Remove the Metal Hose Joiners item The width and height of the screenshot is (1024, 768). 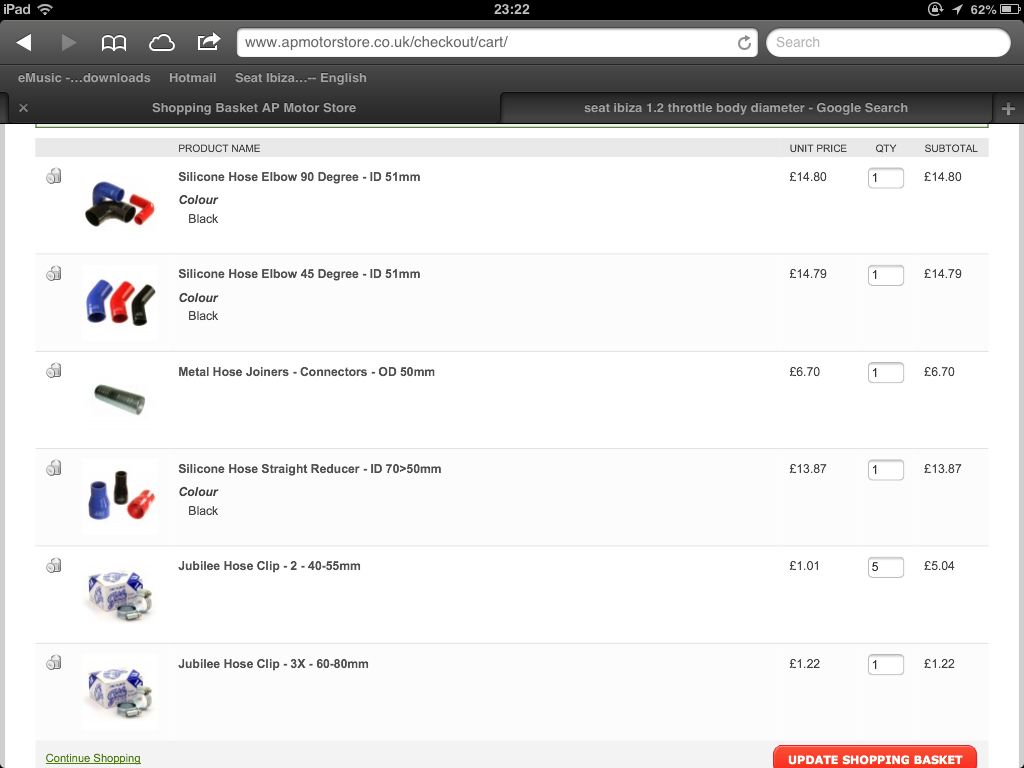click(54, 371)
